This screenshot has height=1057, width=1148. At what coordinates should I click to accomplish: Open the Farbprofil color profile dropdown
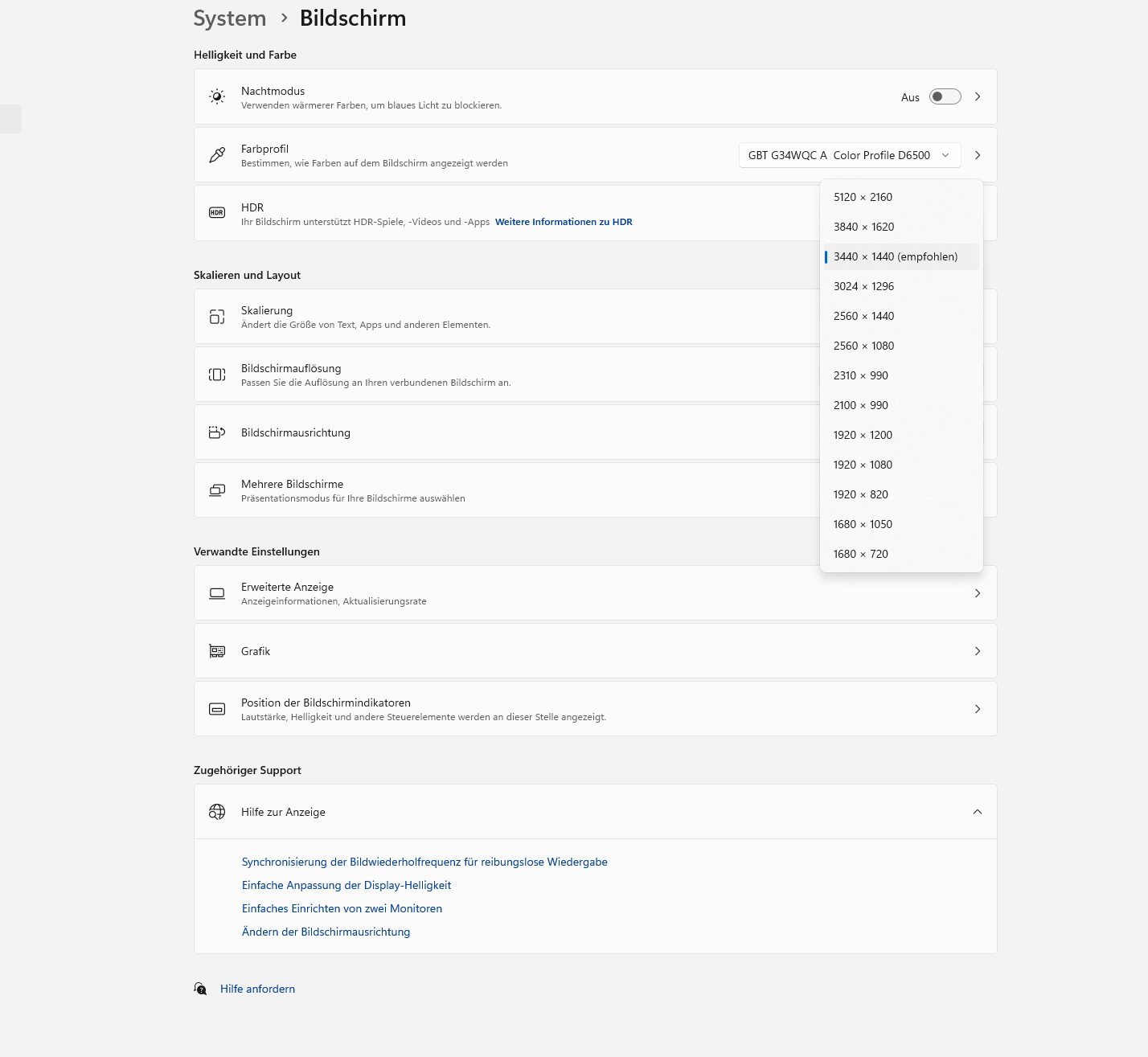pos(849,155)
